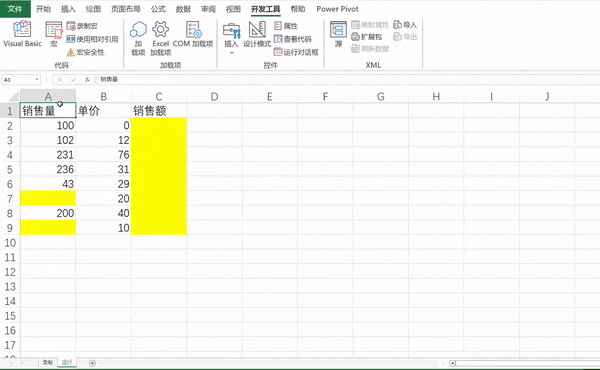Viewport: 600px width, 370px height.
Task: Switch to the 录制 sheet tab
Action: click(47, 362)
